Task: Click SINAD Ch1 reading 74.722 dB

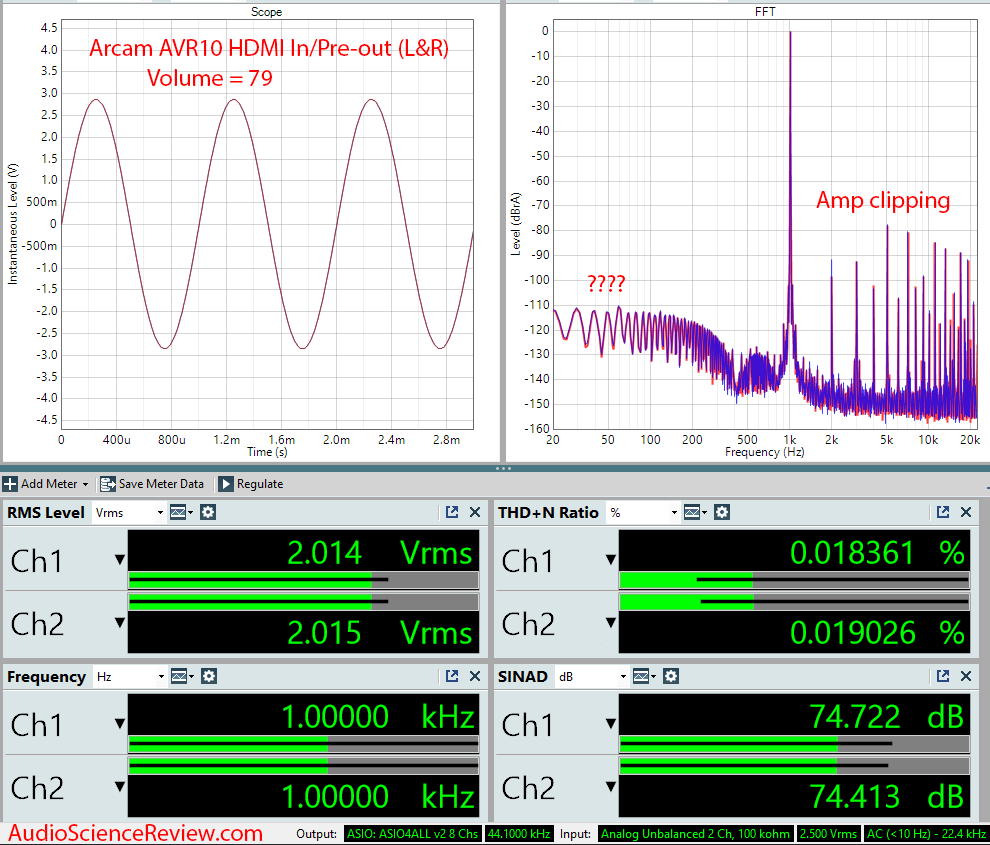Action: (x=886, y=717)
